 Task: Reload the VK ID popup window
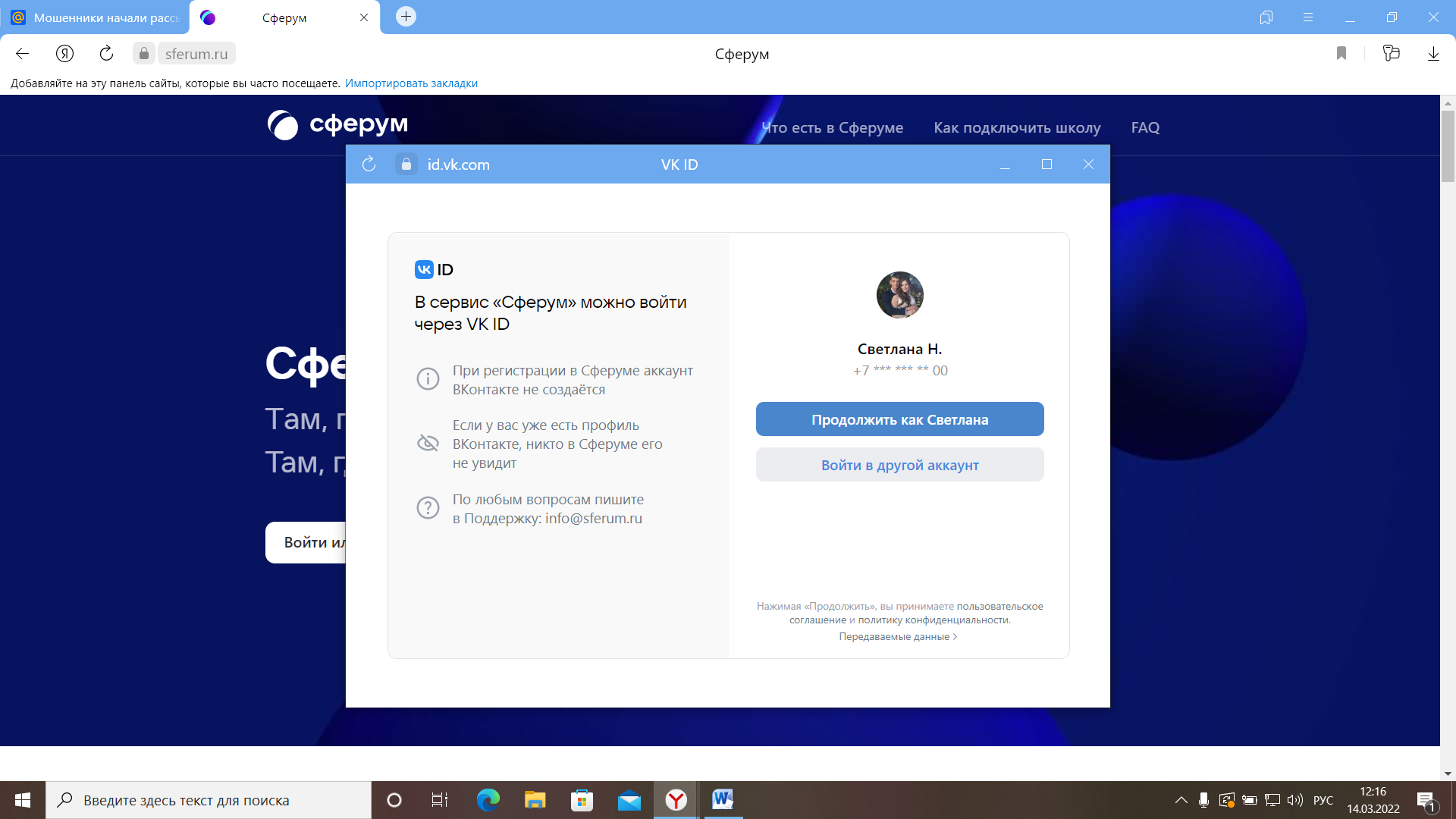pyautogui.click(x=369, y=164)
